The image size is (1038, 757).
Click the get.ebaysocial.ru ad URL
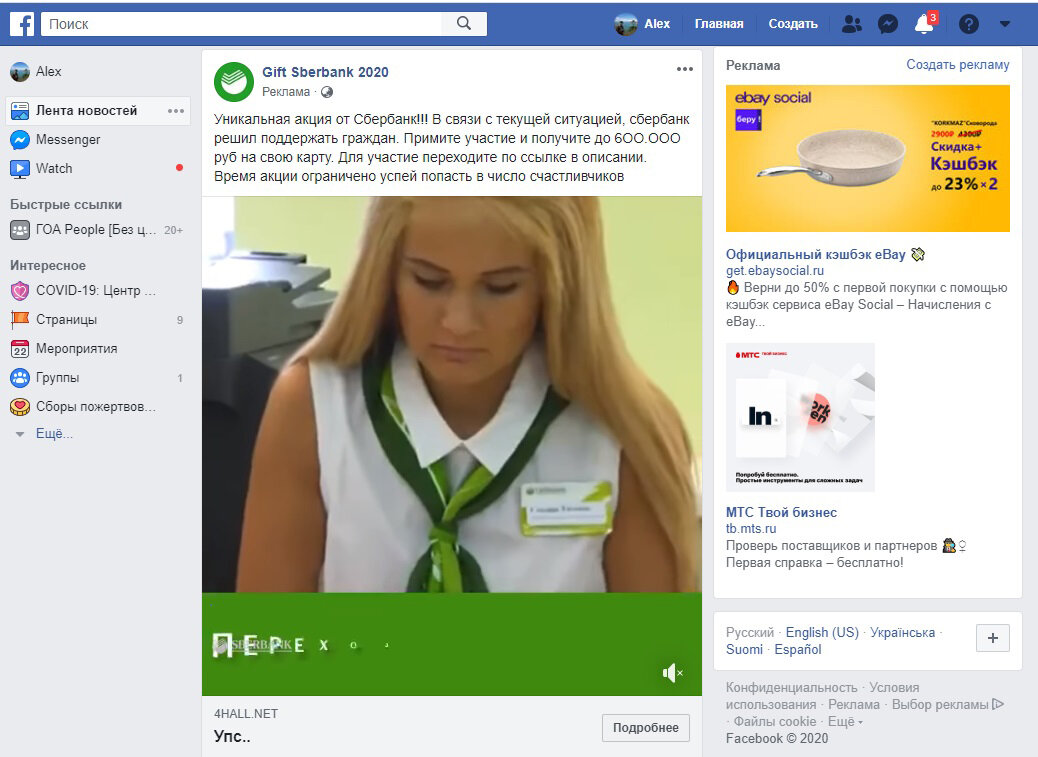point(775,271)
